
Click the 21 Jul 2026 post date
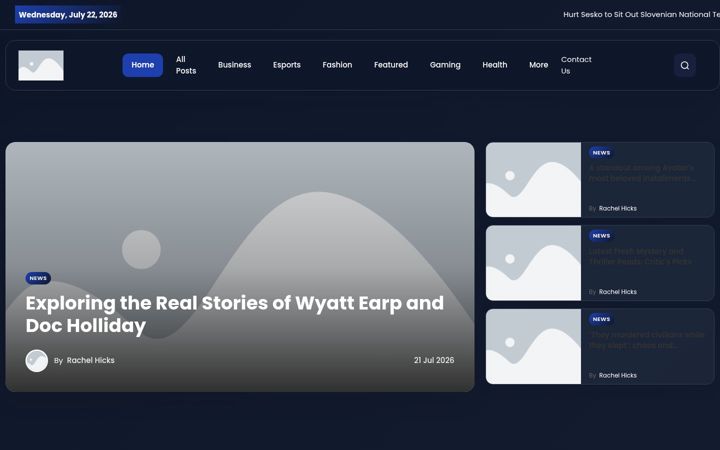pyautogui.click(x=434, y=360)
